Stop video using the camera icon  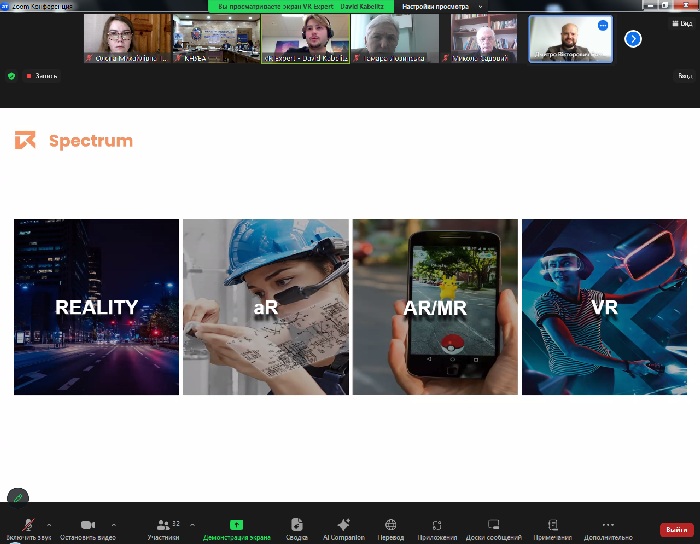pos(87,525)
